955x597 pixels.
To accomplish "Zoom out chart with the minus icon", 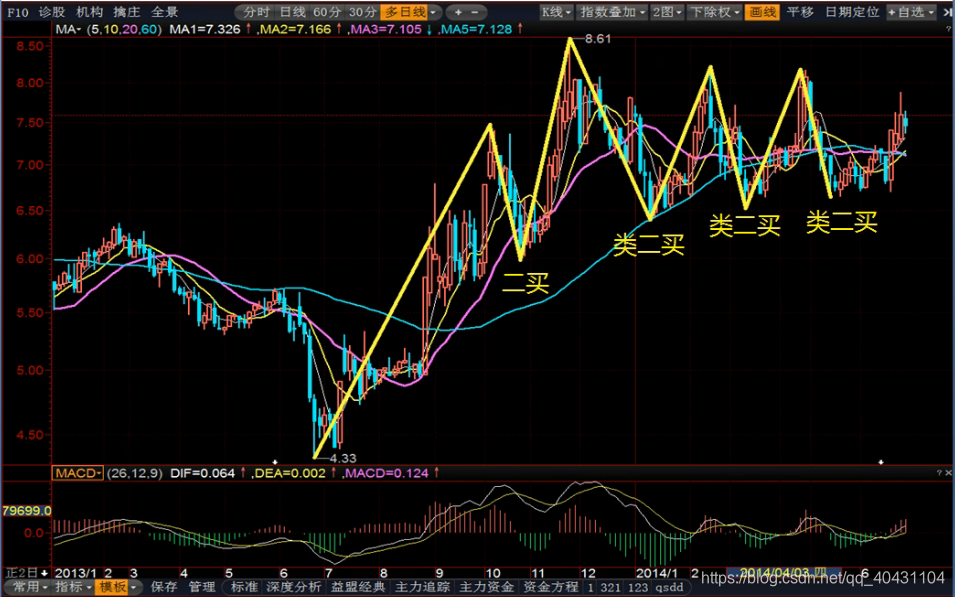I will click(476, 12).
